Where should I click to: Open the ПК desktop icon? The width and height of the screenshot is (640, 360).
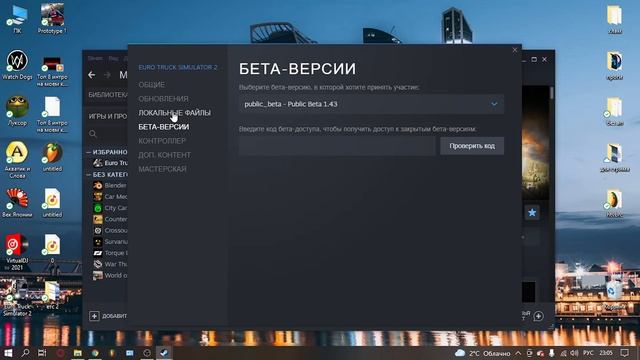pyautogui.click(x=17, y=19)
